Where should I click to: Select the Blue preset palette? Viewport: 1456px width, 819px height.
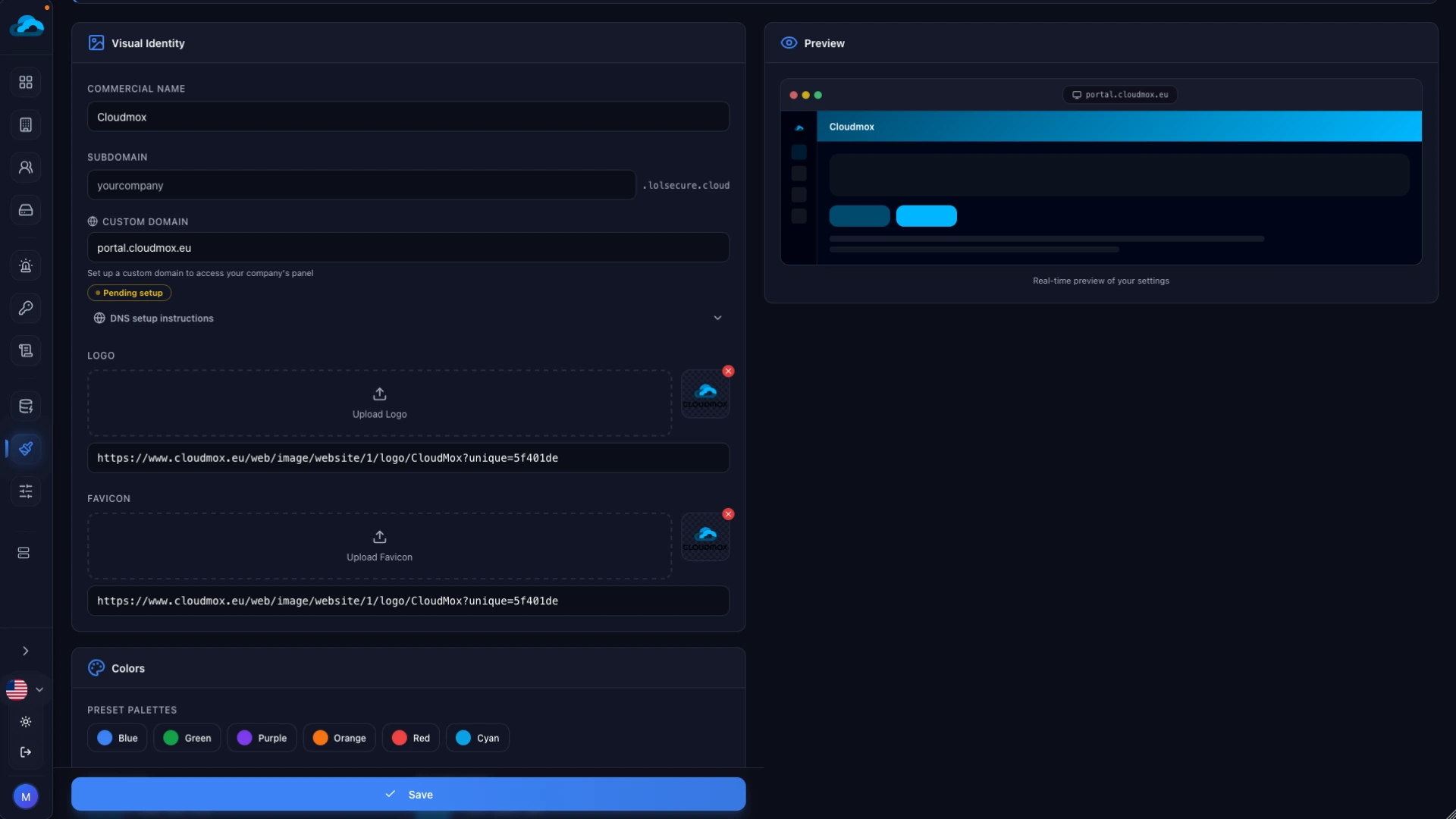tap(118, 738)
